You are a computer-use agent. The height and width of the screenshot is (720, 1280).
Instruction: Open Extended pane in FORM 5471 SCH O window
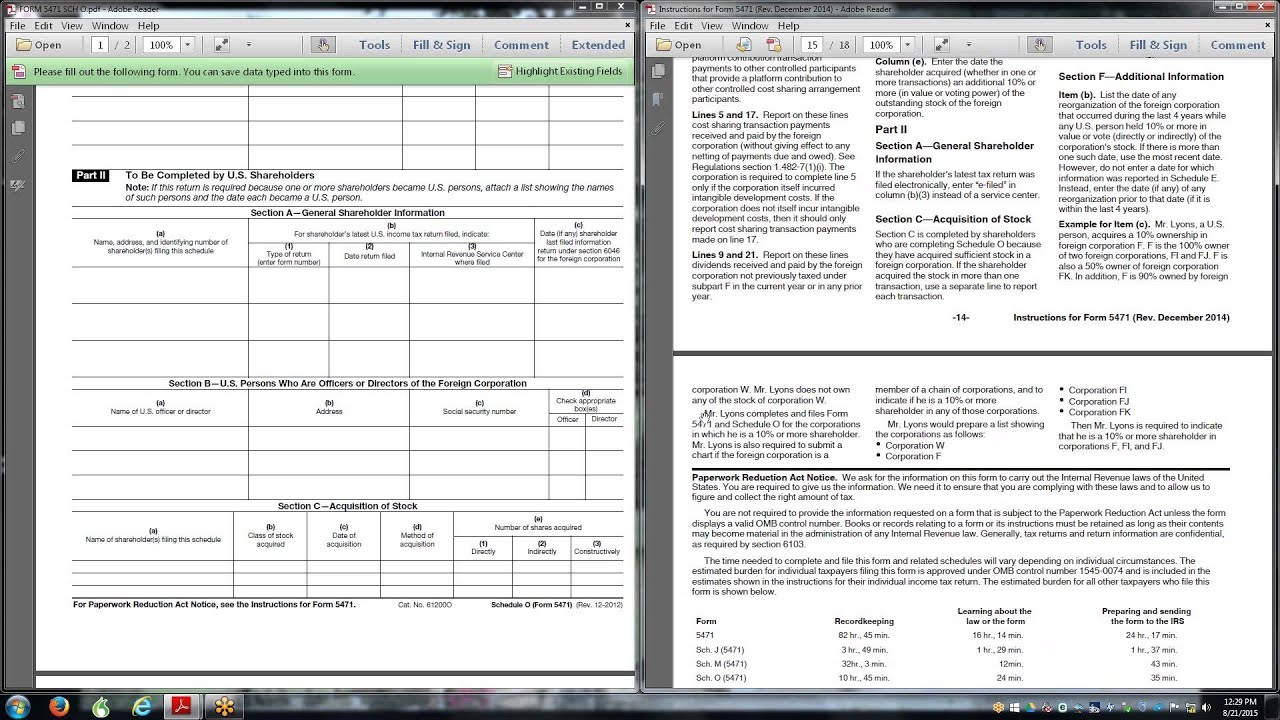pyautogui.click(x=598, y=45)
